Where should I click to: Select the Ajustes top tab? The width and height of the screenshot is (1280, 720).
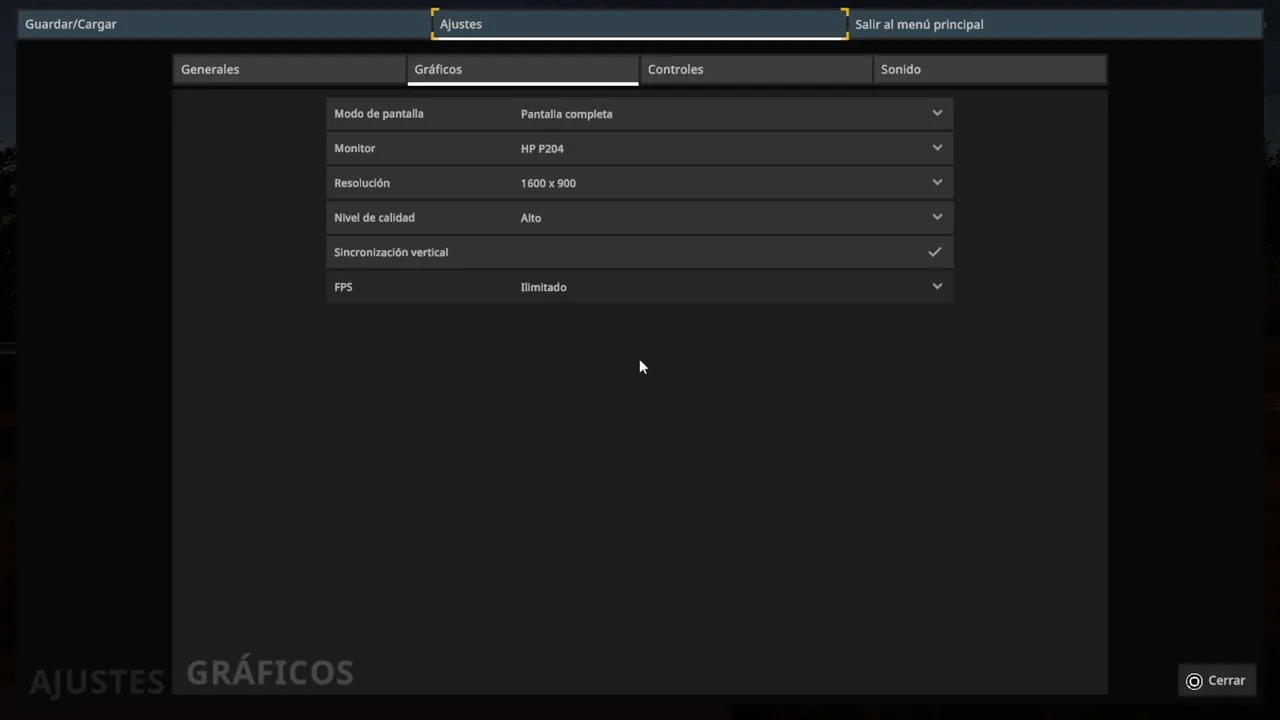(640, 24)
